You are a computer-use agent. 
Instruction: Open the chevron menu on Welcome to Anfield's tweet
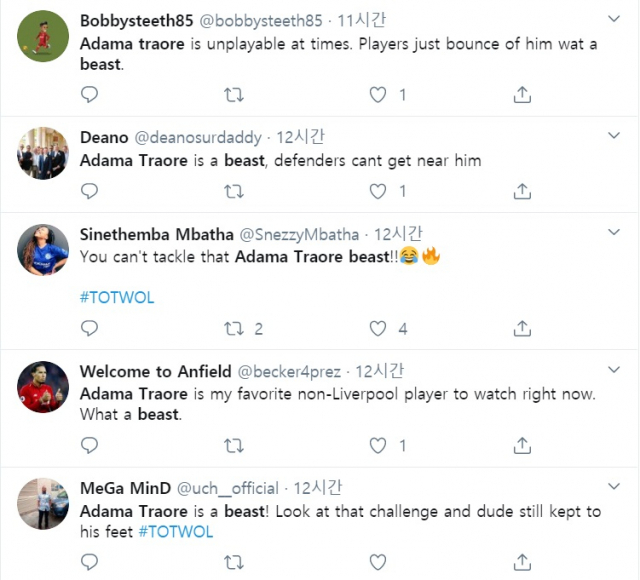coord(612,369)
